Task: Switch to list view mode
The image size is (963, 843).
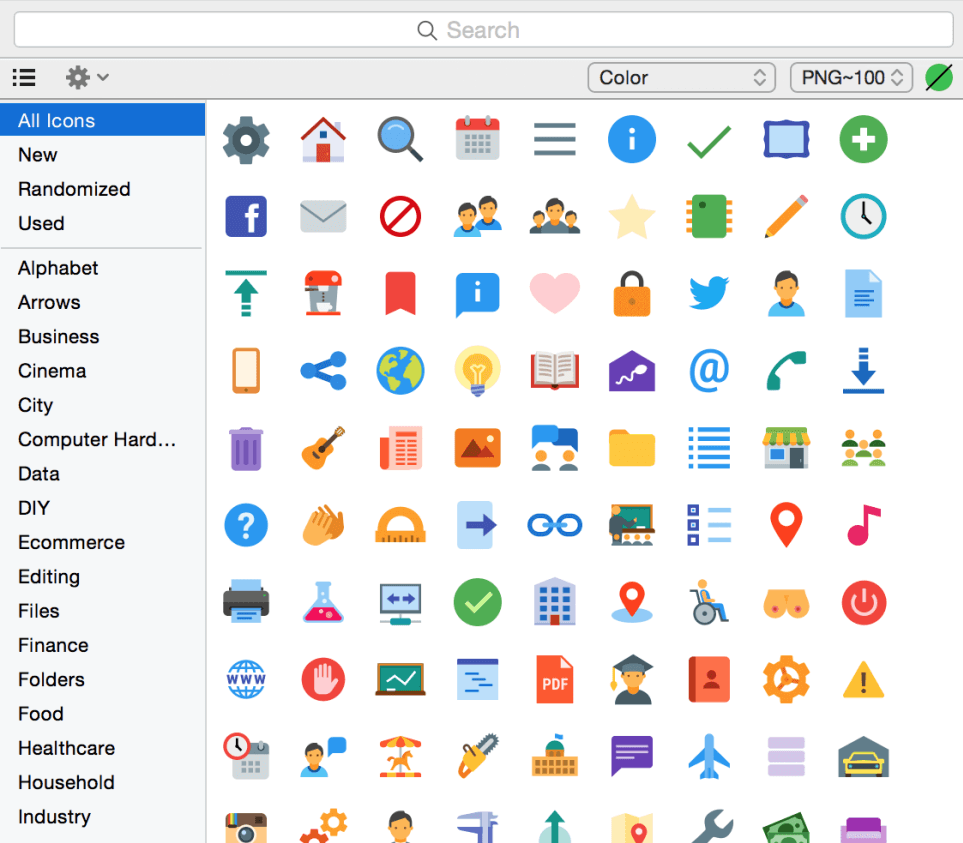Action: pos(23,77)
